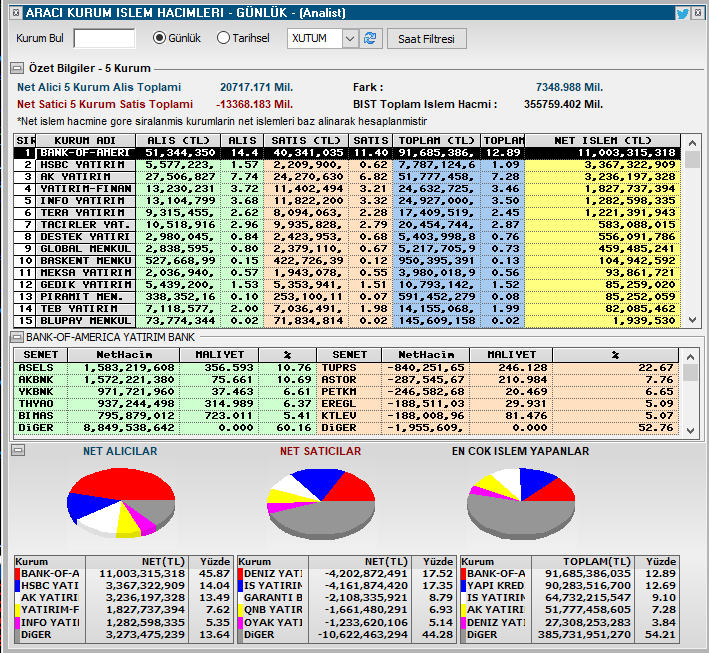Select the TERA YATIRIM row
Viewport: 709px width, 653px height.
tap(347, 213)
